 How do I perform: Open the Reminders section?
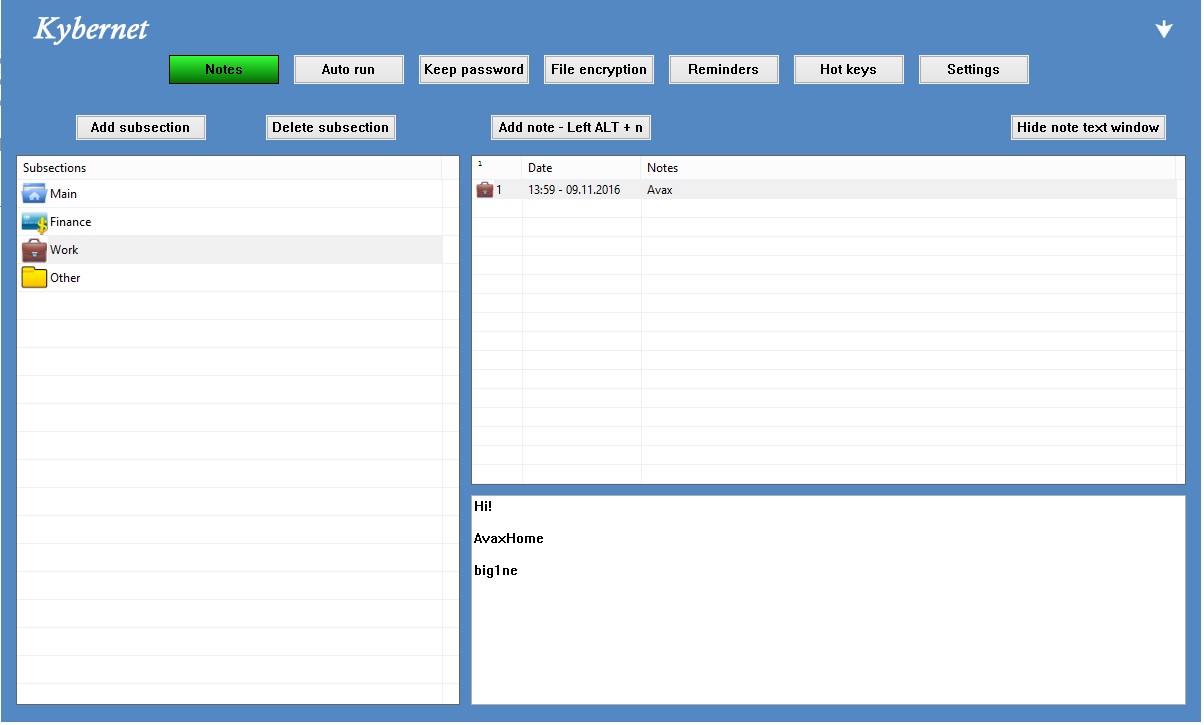click(x=723, y=70)
